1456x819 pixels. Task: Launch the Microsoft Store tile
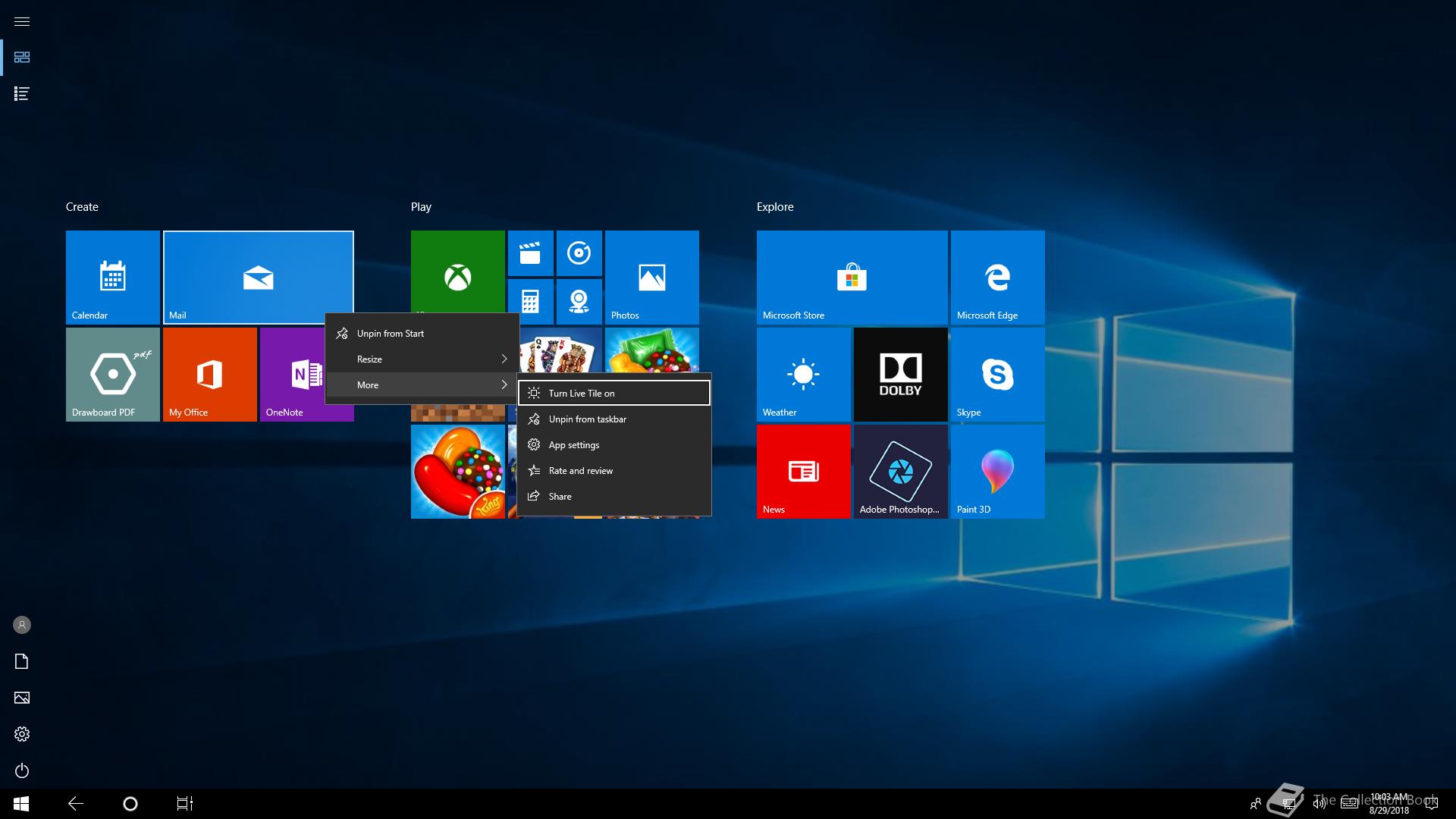pyautogui.click(x=852, y=278)
